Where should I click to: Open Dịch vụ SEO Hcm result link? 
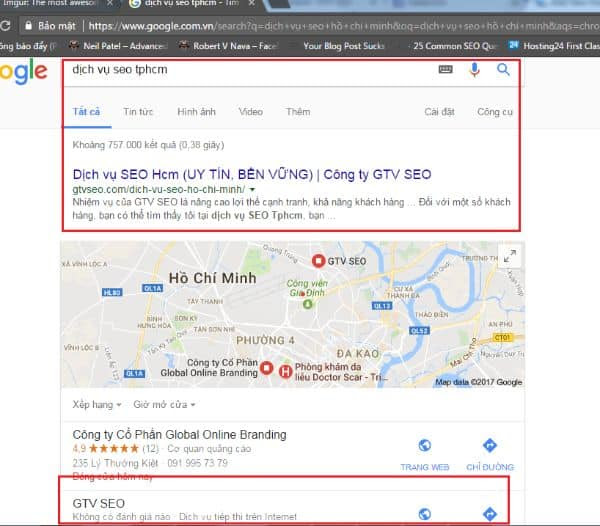(252, 174)
